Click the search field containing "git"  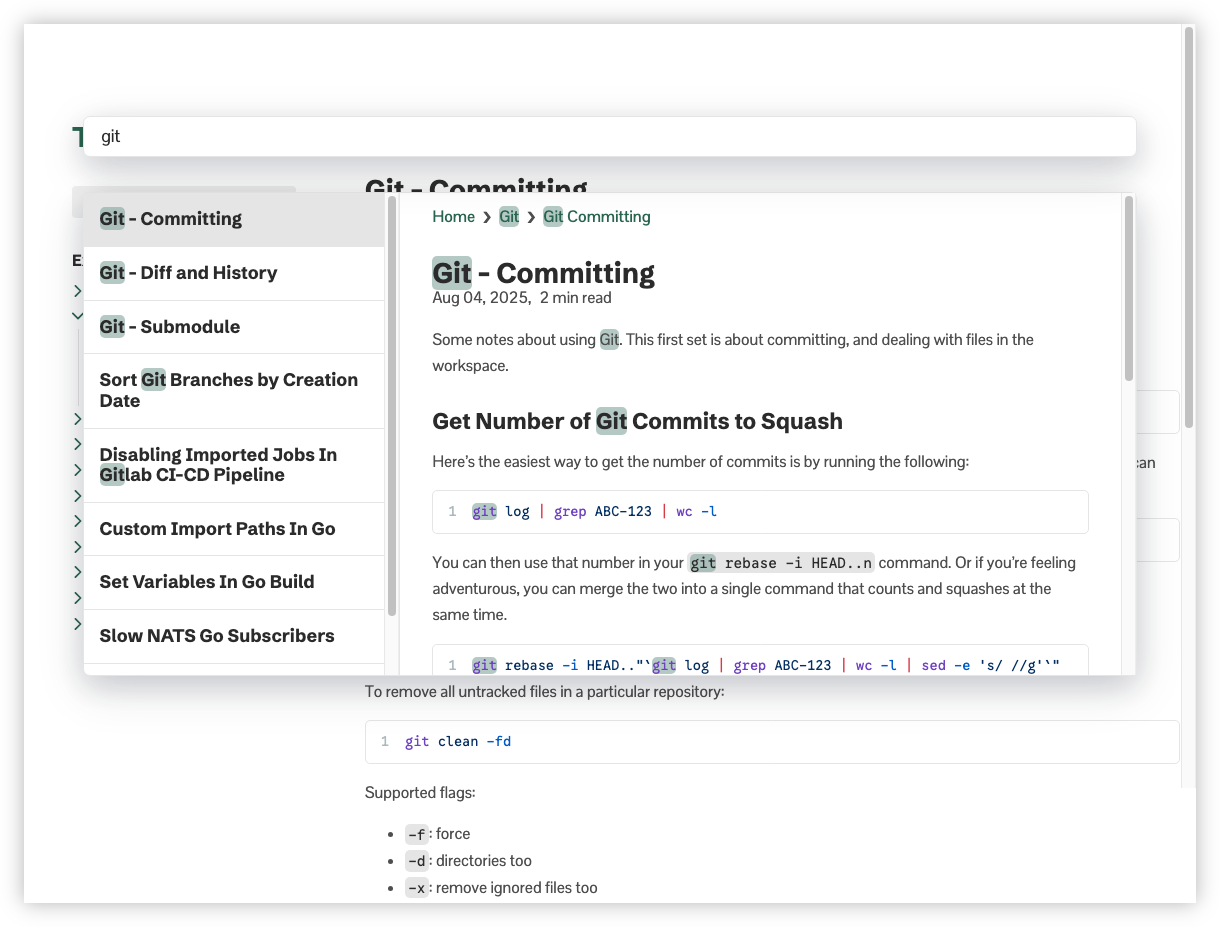(609, 136)
